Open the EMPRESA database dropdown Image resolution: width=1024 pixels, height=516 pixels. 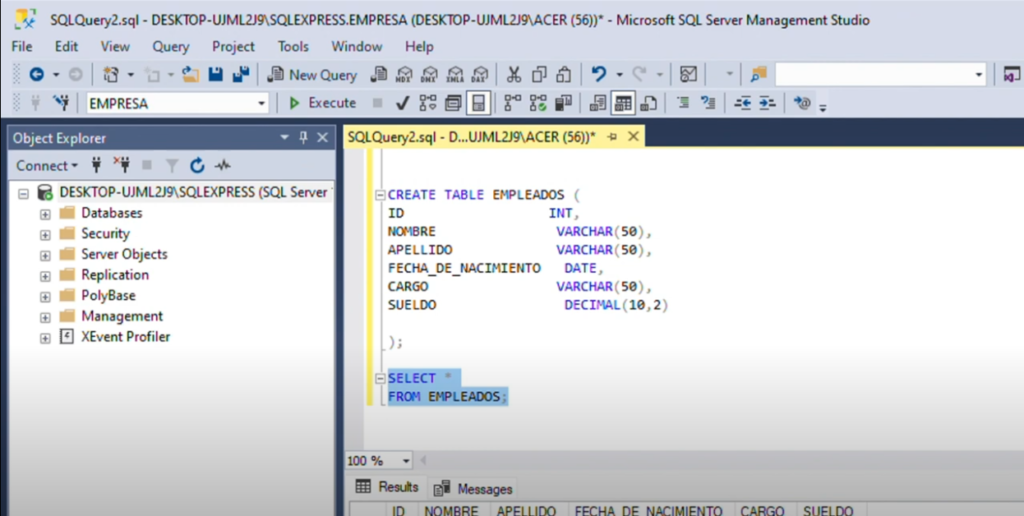[x=262, y=103]
